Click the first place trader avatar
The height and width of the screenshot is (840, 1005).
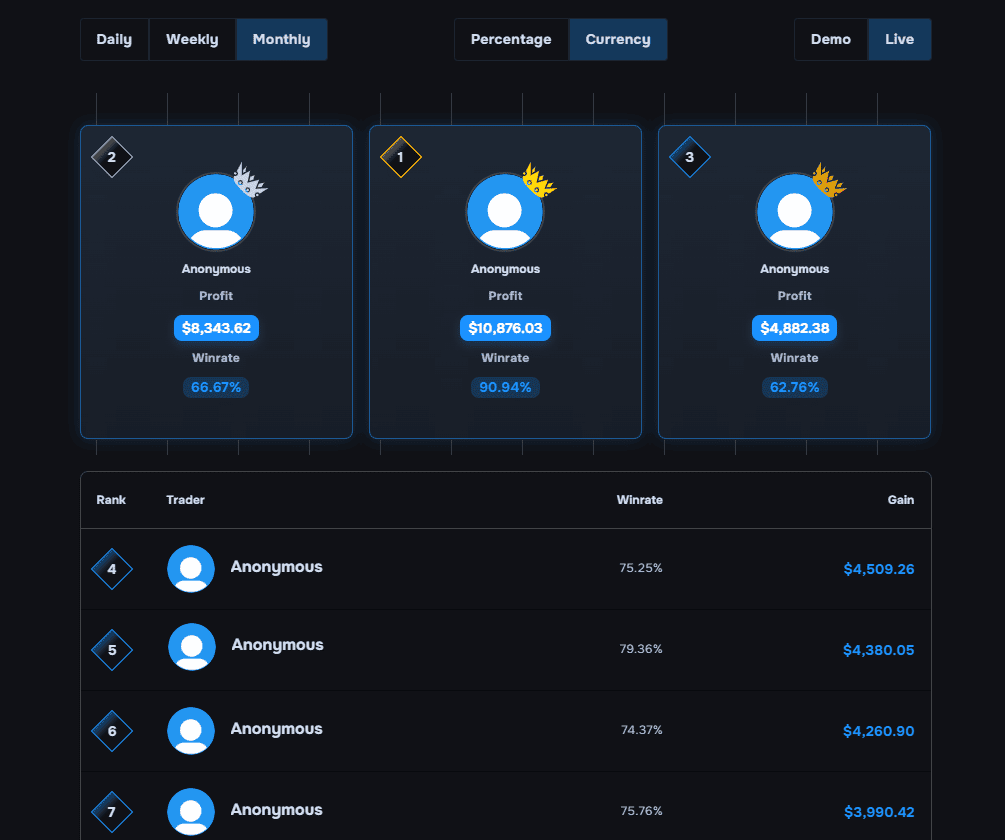[505, 212]
